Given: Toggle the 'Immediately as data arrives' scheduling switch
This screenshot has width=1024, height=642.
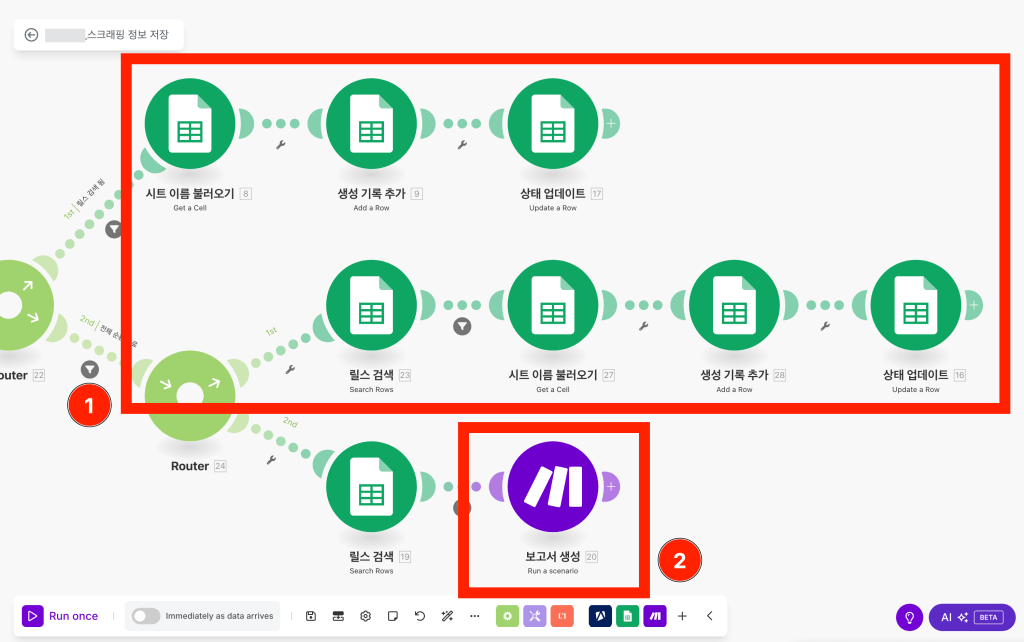Looking at the screenshot, I should (x=146, y=616).
